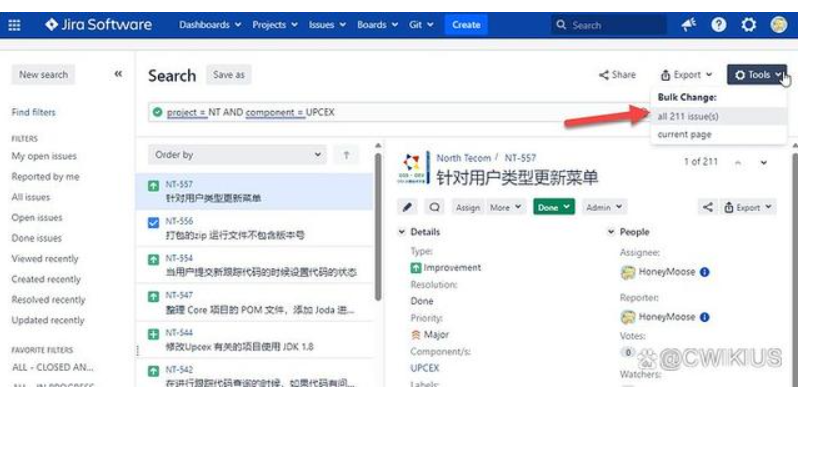Click the Assign button

[468, 207]
